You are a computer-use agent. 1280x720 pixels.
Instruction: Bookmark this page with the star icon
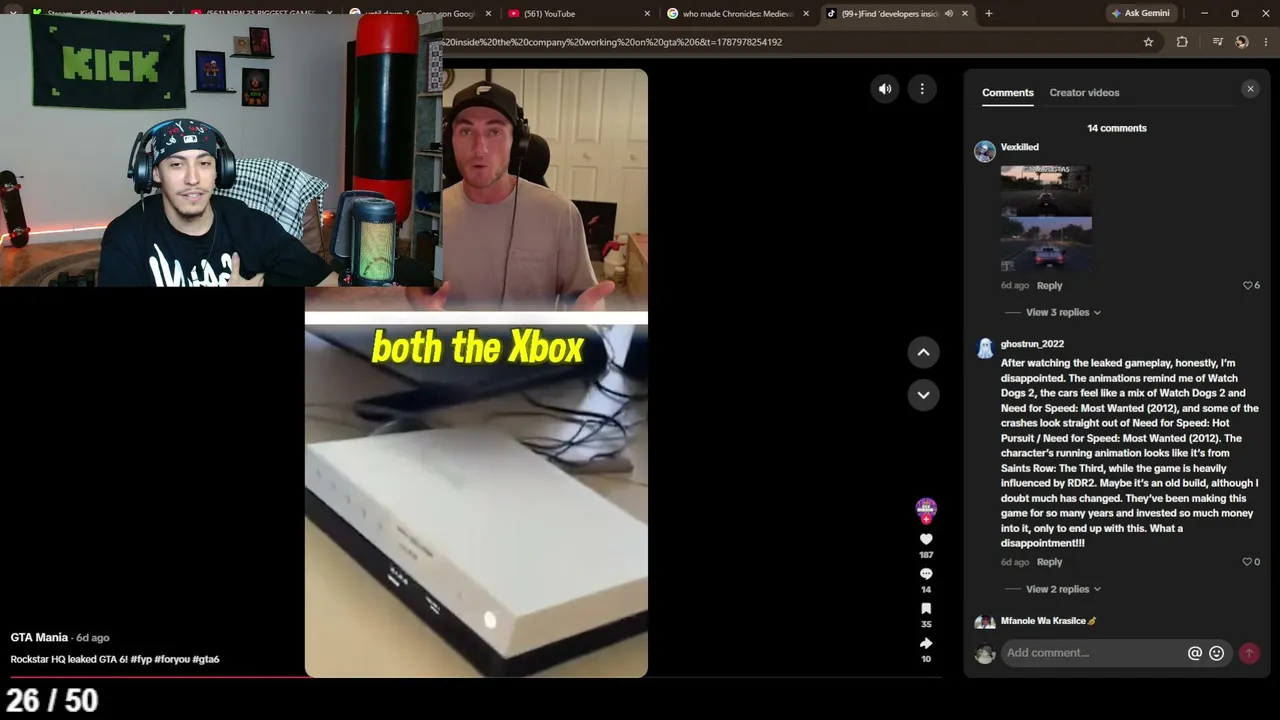coord(1148,42)
